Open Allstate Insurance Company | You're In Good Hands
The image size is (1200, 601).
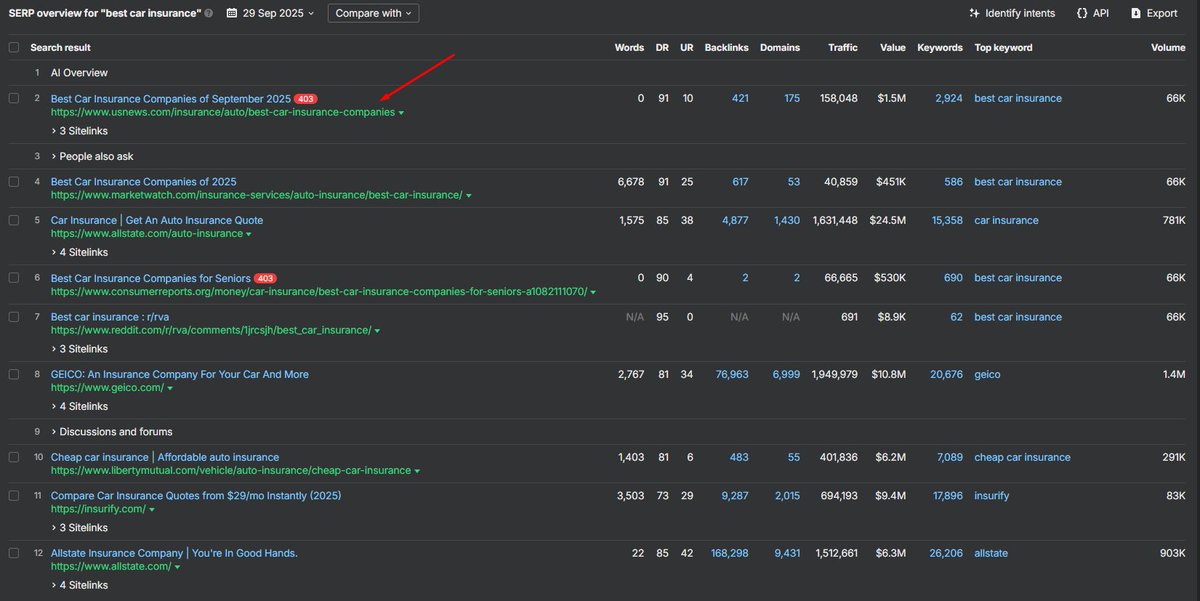pos(174,553)
